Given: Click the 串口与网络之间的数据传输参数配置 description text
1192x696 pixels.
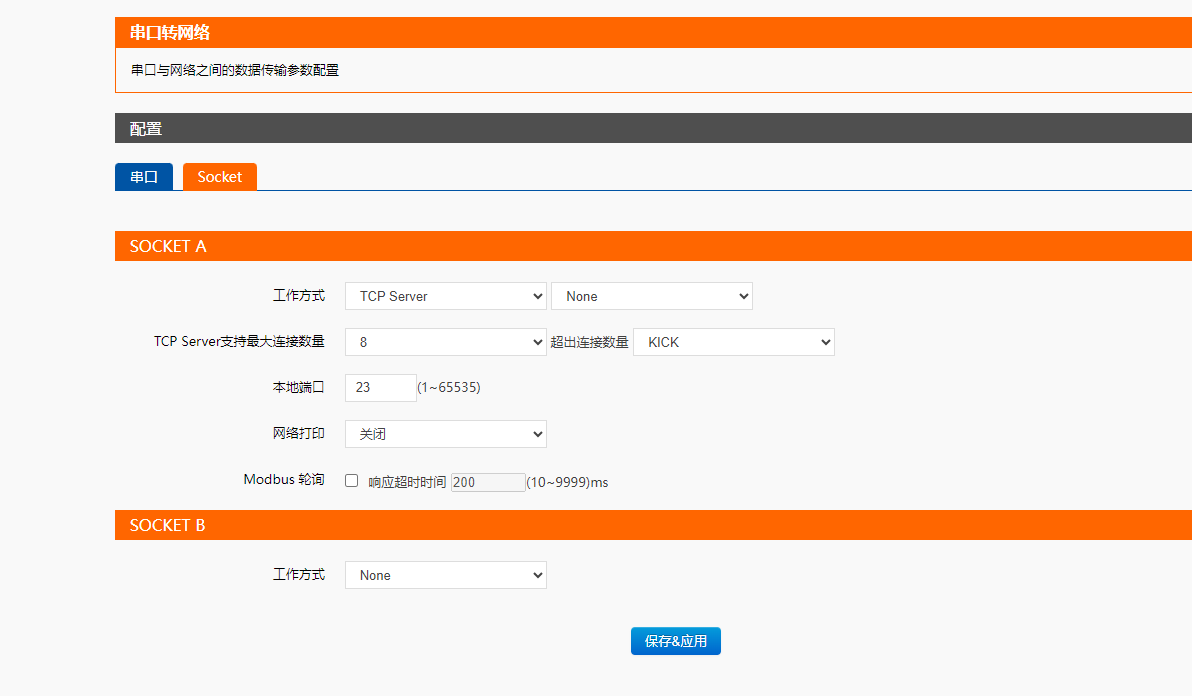Looking at the screenshot, I should [x=235, y=71].
